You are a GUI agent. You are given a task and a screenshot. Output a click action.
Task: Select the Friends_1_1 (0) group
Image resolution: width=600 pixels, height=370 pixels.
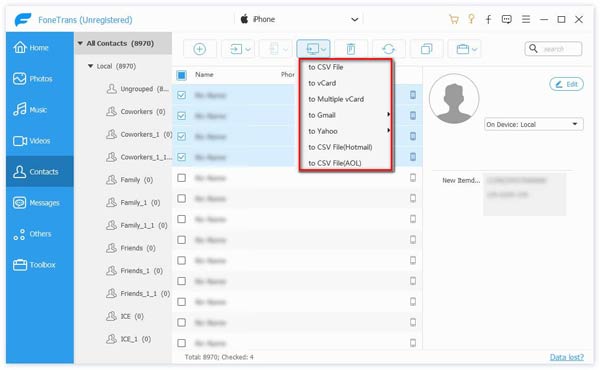coord(138,293)
